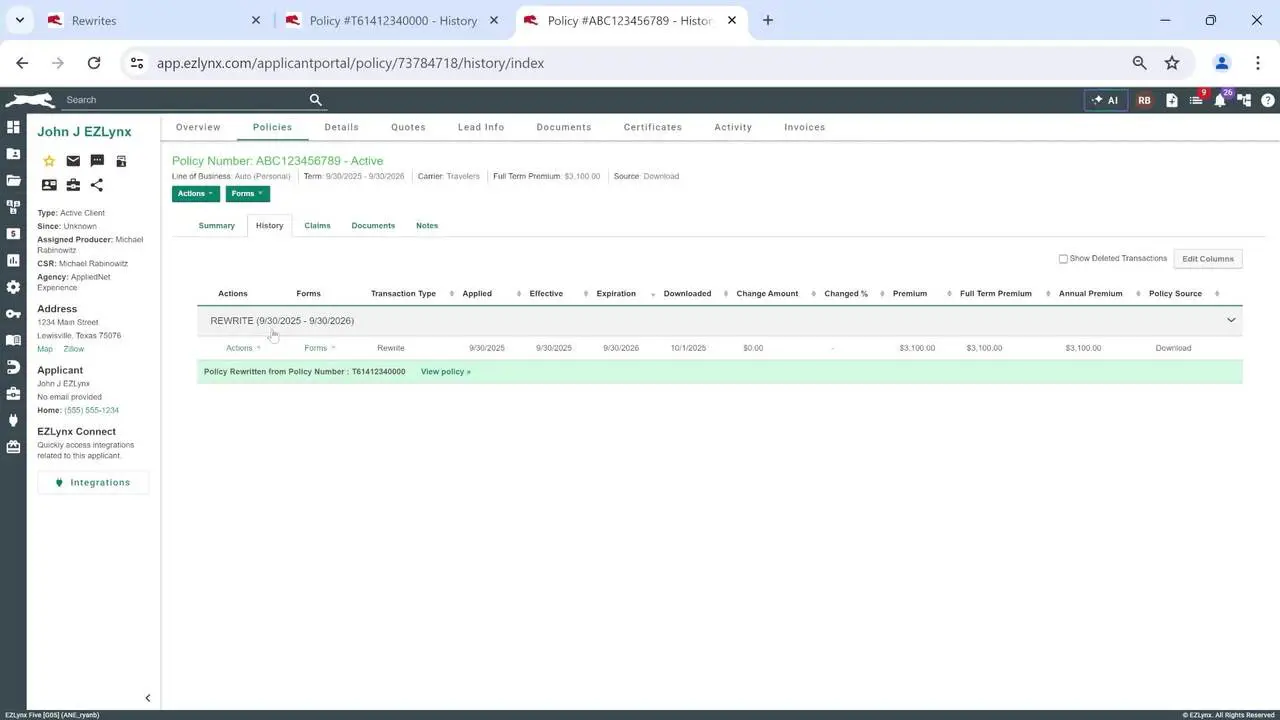The image size is (1280, 720).
Task: Open the notifications bell icon
Action: [1220, 100]
